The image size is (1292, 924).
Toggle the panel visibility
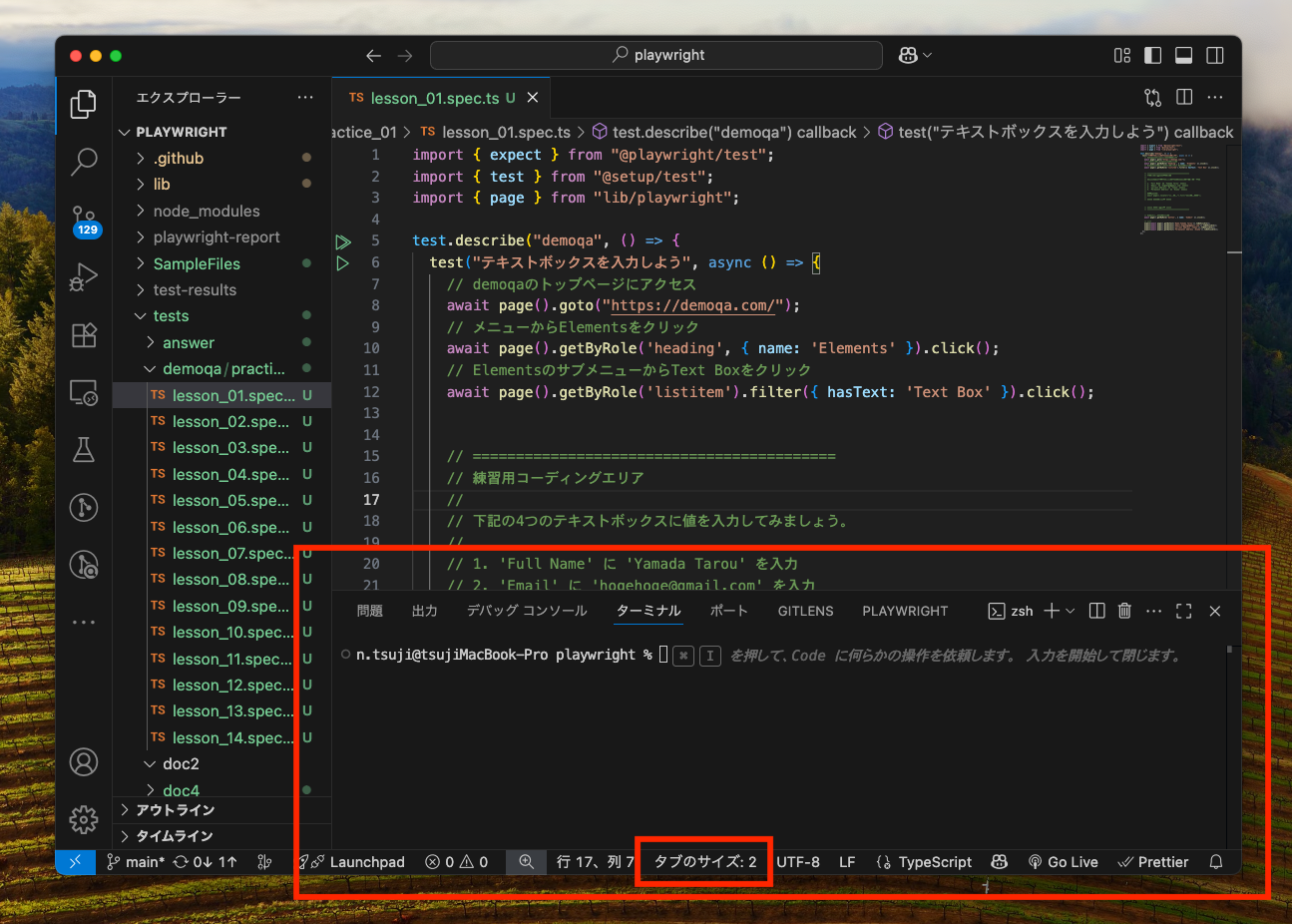(x=1183, y=55)
